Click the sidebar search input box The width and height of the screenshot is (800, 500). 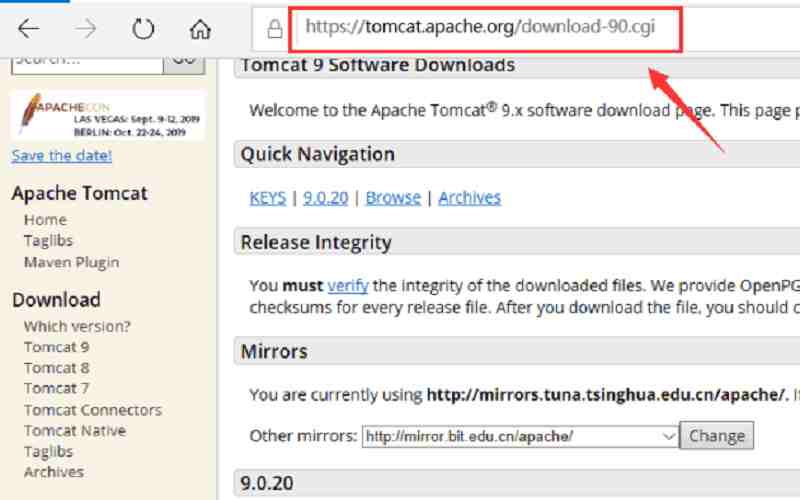[87, 65]
